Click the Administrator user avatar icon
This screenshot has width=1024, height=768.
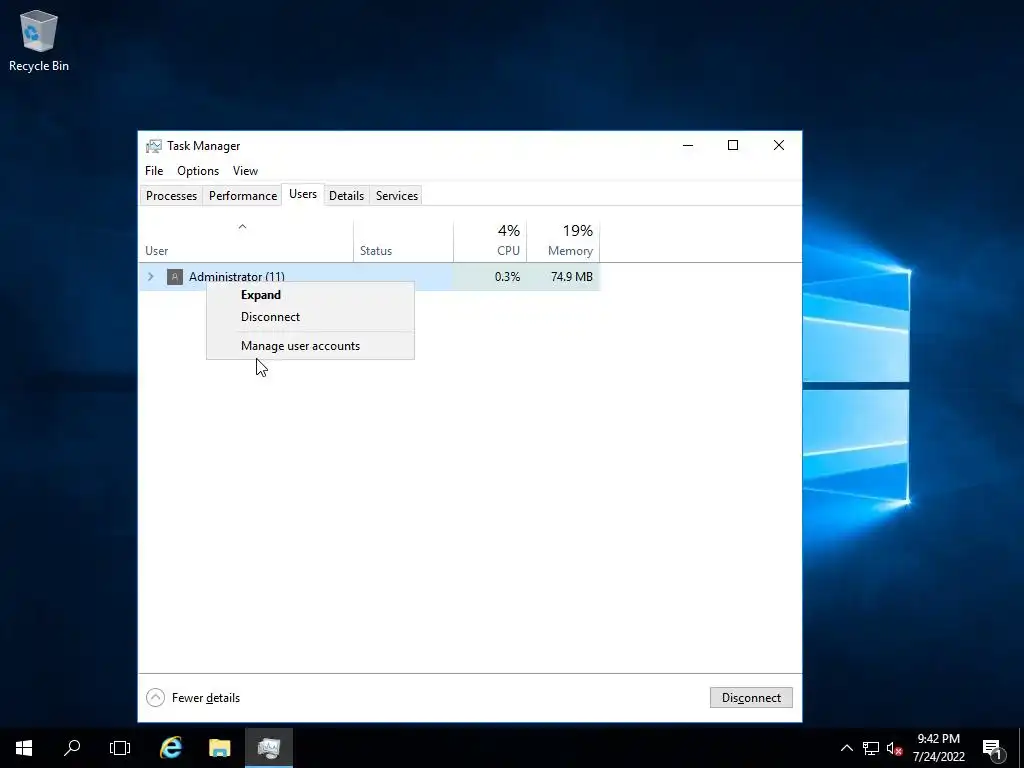pos(174,277)
